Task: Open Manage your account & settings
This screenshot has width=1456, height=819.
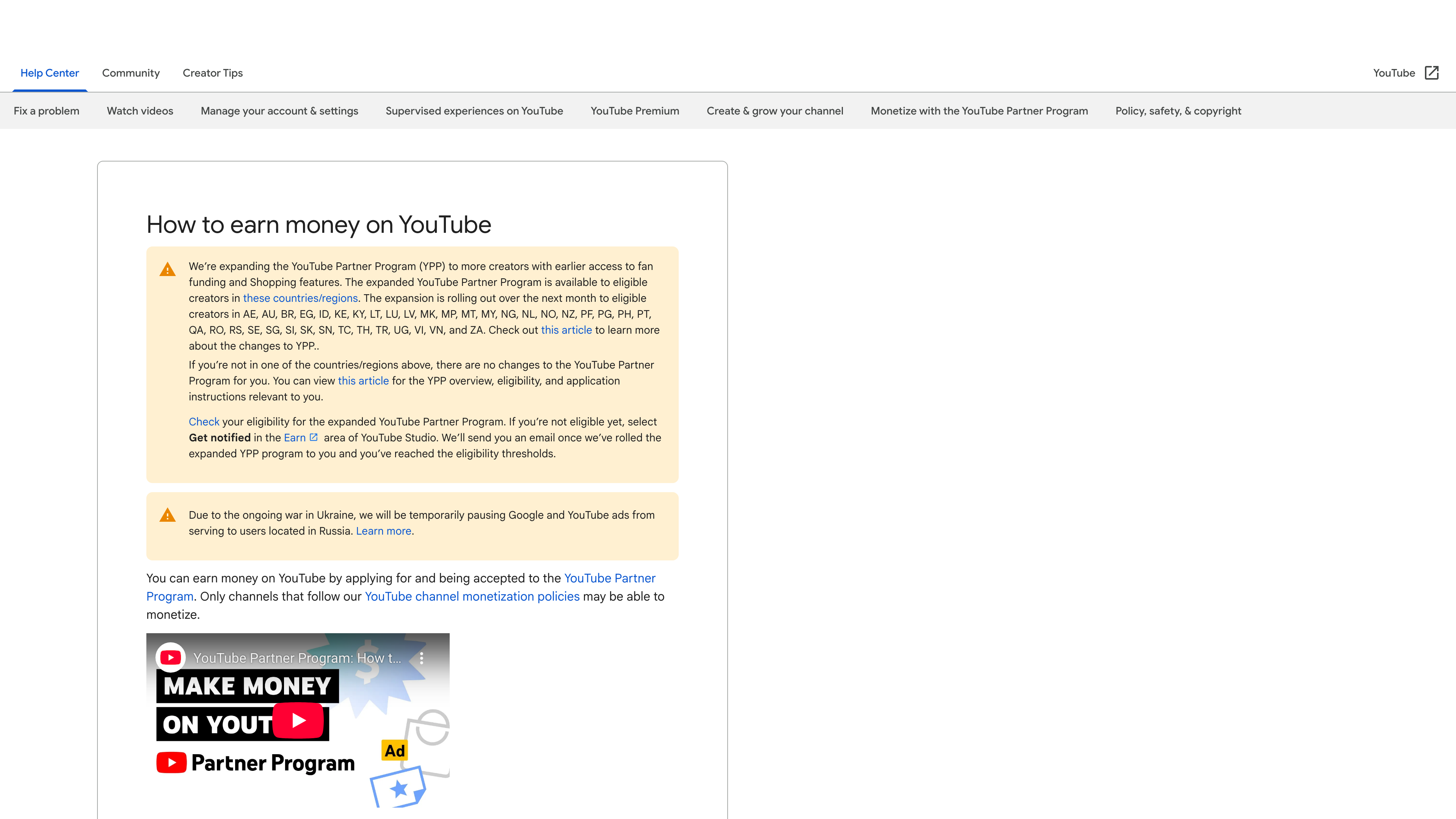Action: tap(279, 111)
